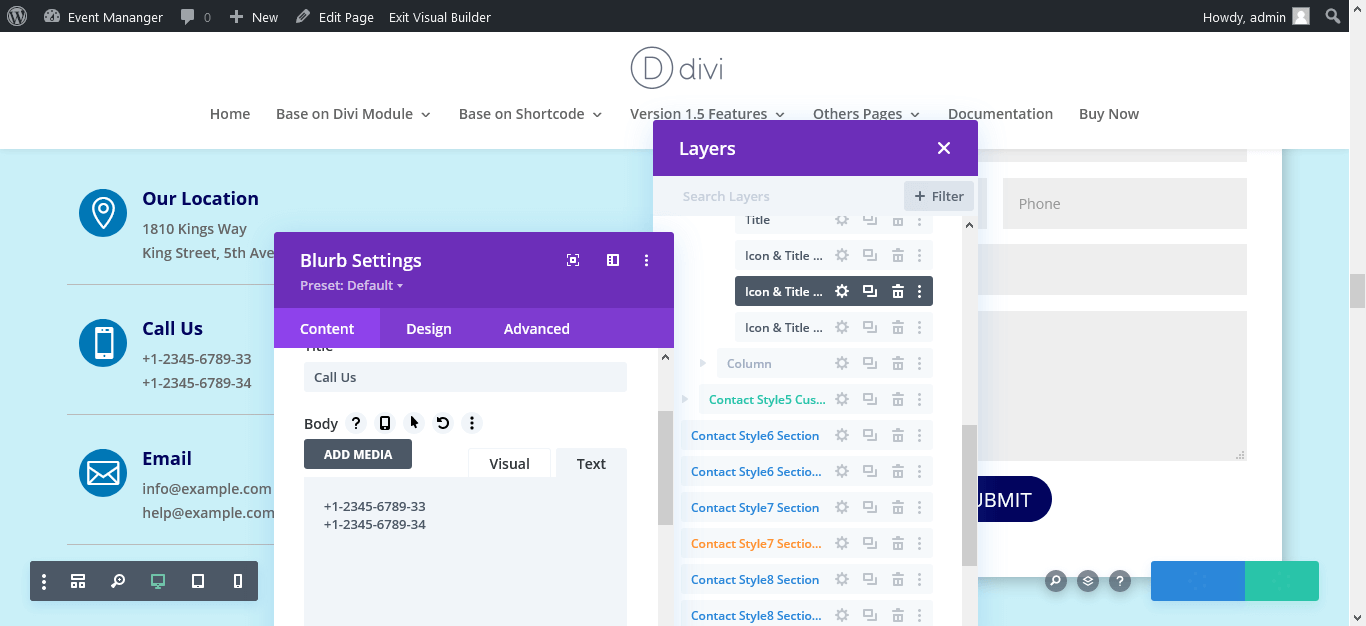Click the Zoom out icon in bottom toolbar
The height and width of the screenshot is (626, 1366).
tap(118, 581)
